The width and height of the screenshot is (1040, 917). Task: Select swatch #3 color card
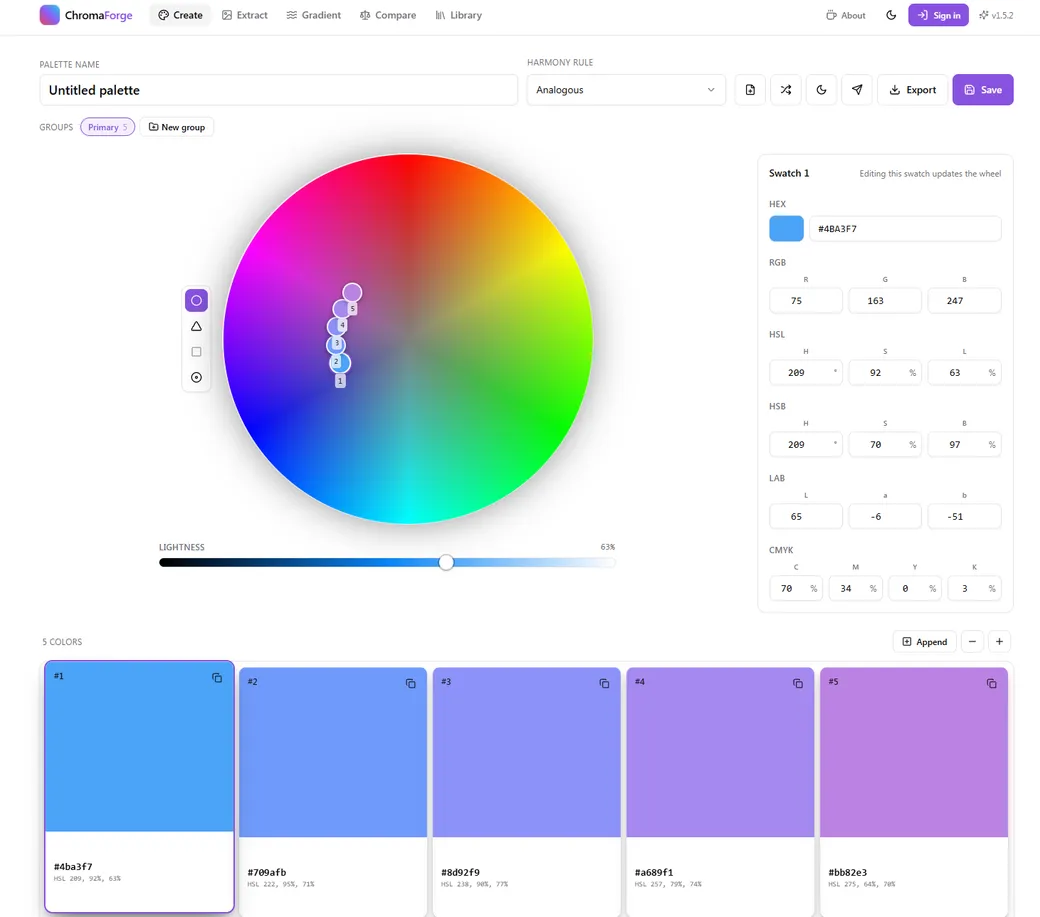527,792
